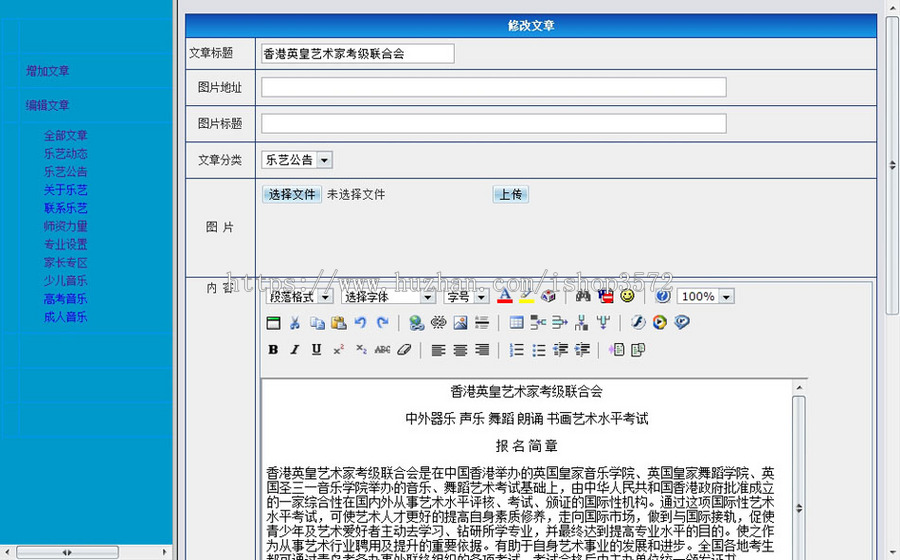Click the 上传 upload button

click(510, 195)
